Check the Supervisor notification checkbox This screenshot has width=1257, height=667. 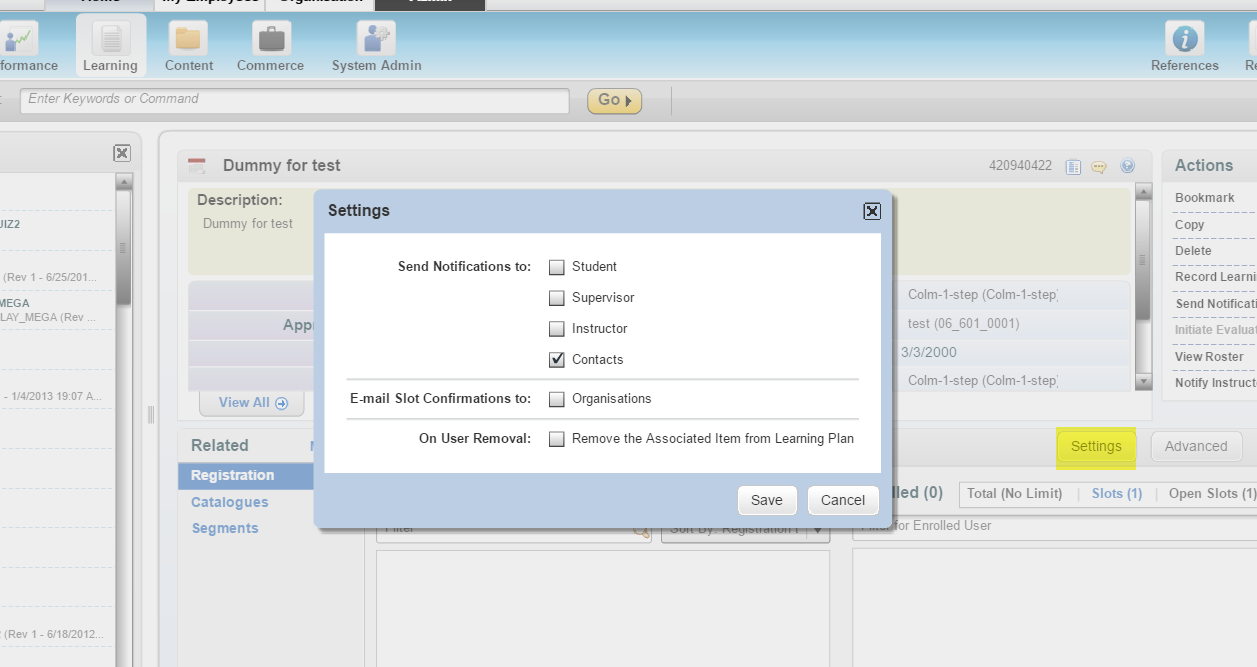pyautogui.click(x=557, y=298)
